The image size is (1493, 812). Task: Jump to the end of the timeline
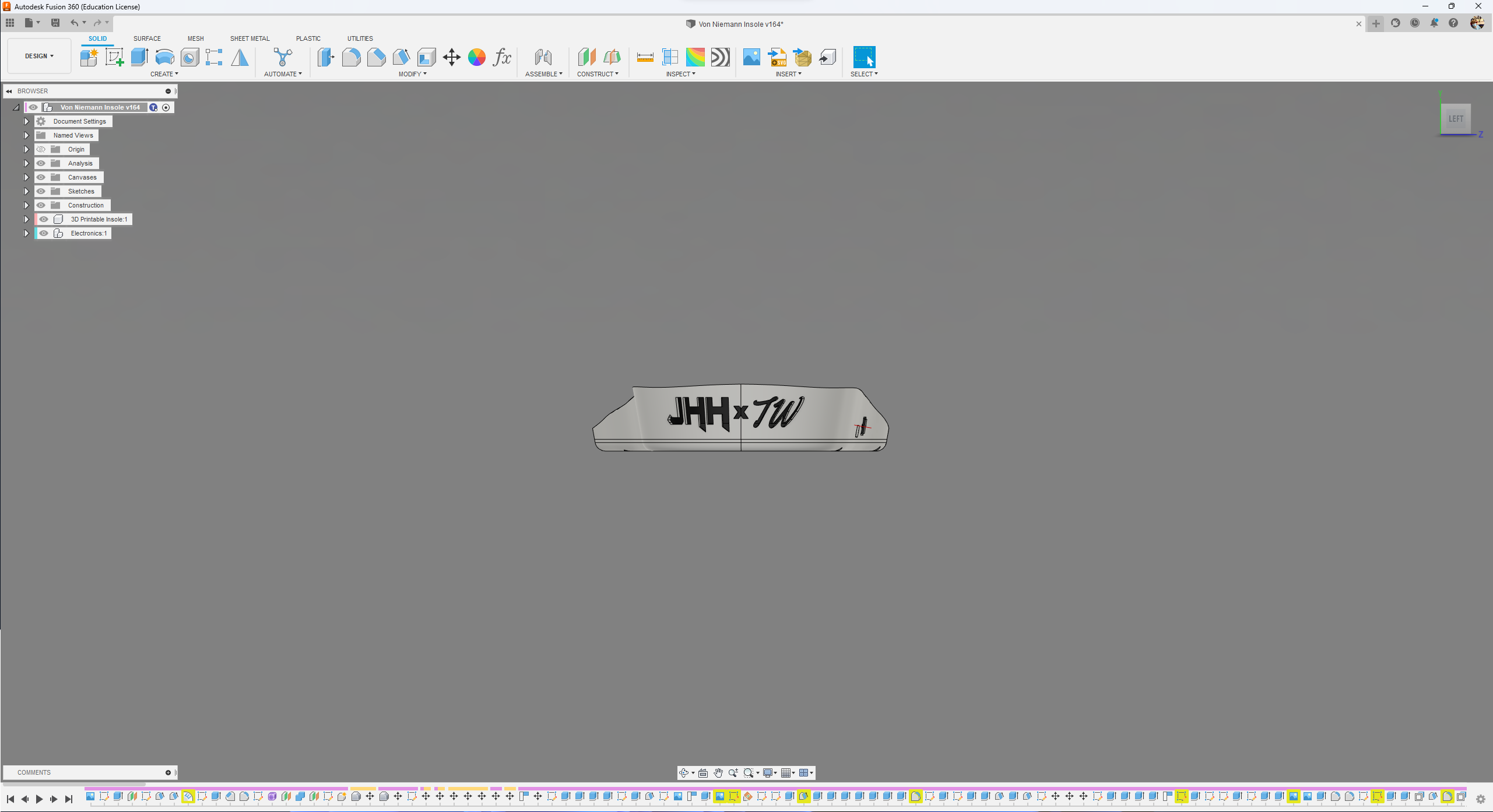point(69,799)
